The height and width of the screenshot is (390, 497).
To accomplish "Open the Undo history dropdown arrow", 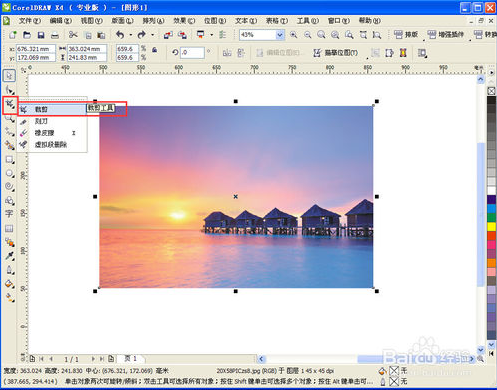I will [x=130, y=35].
